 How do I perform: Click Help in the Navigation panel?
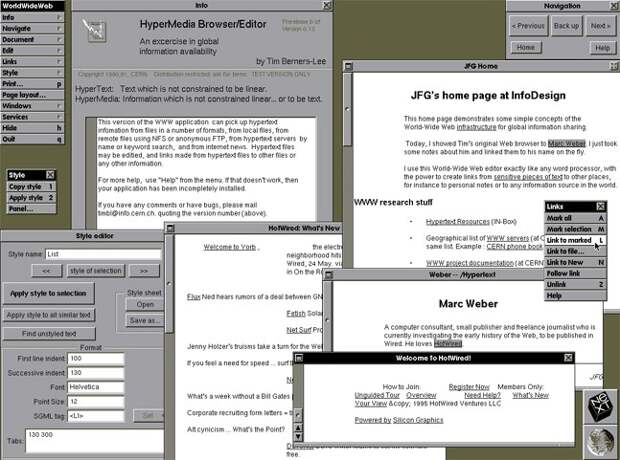[602, 48]
